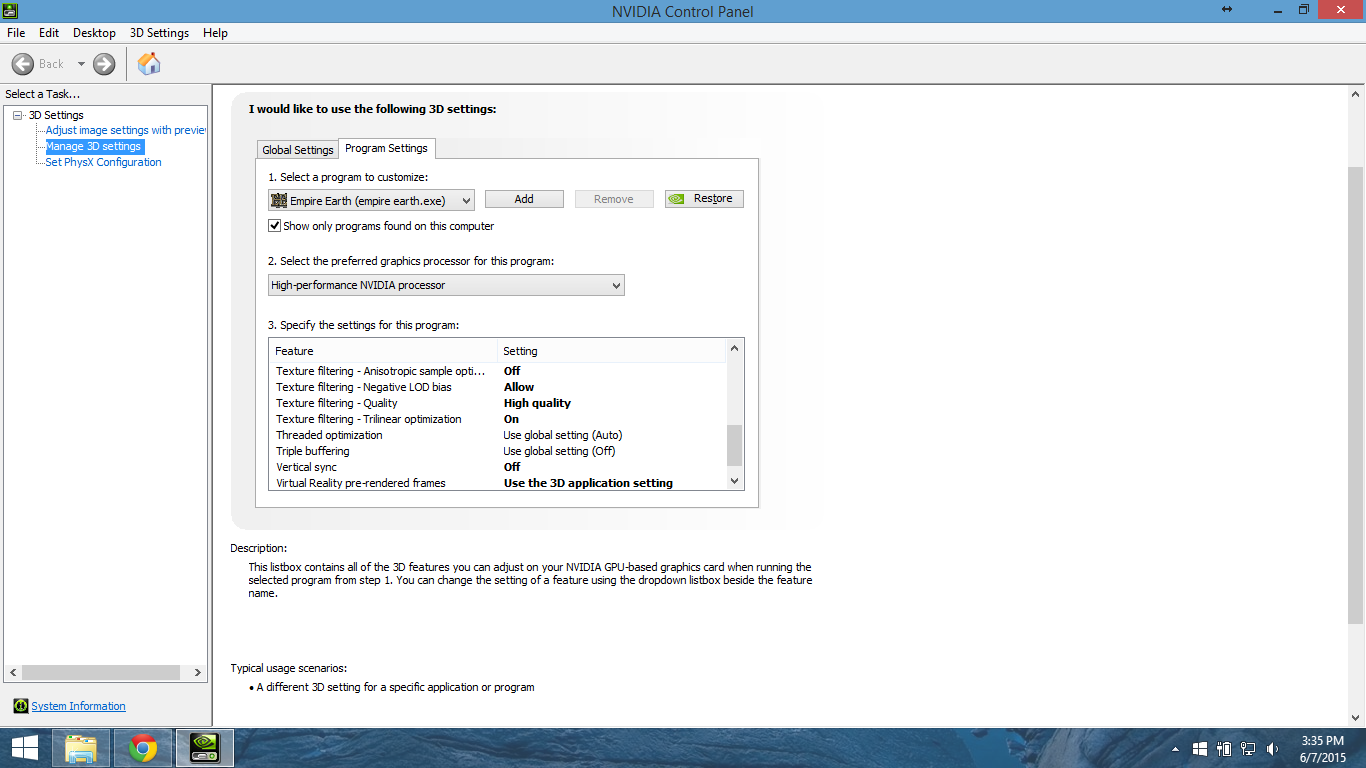
Task: Click the NVIDIA Control Panel taskbar icon
Action: click(205, 748)
